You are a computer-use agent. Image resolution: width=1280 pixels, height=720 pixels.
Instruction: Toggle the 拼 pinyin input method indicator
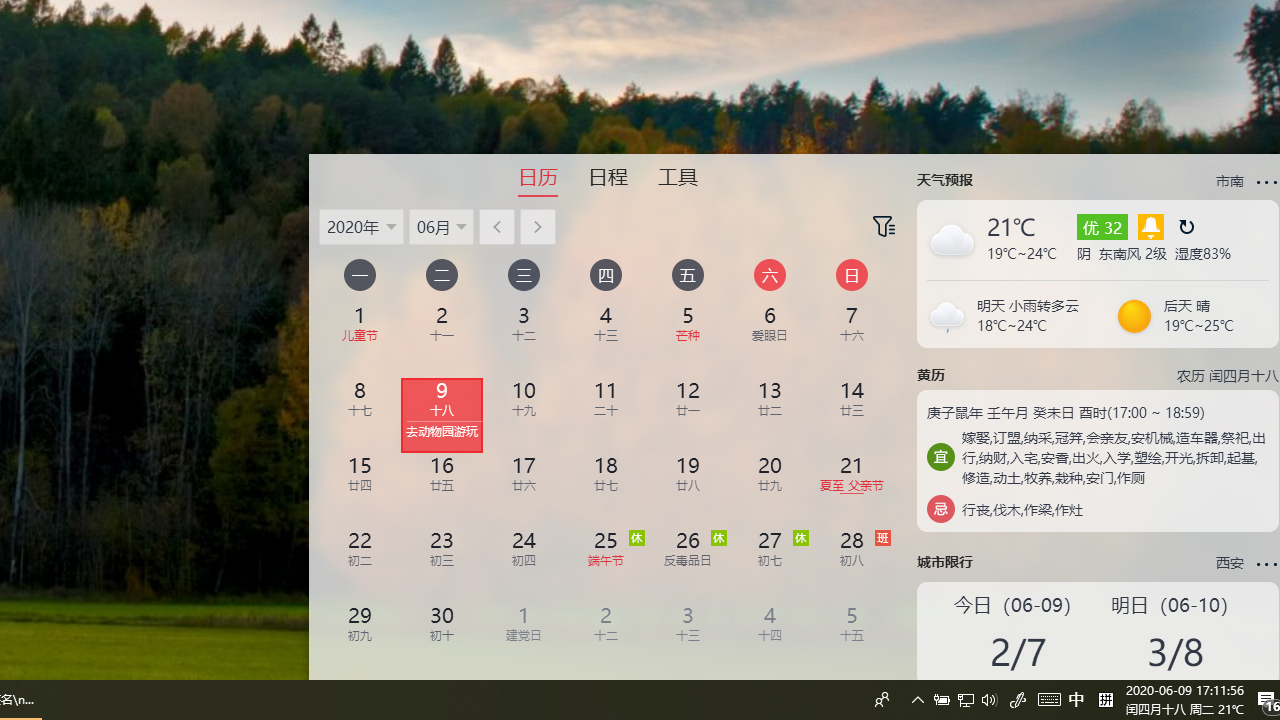[1105, 700]
